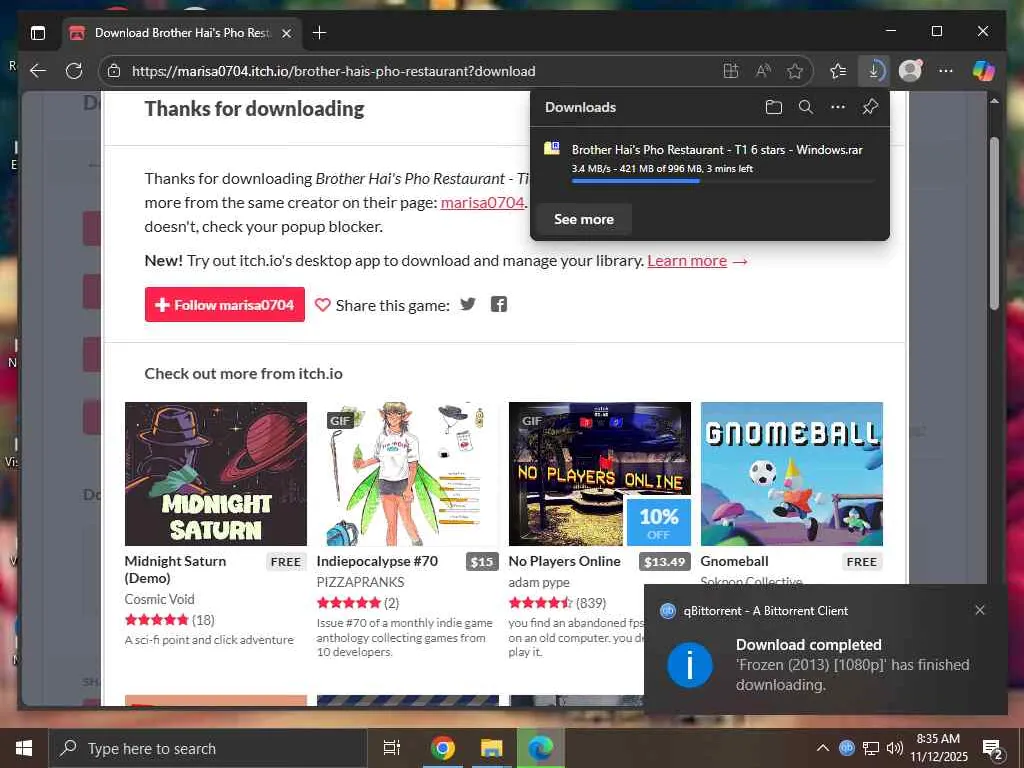Switch to Edge taskbar icon
This screenshot has width=1024, height=768.
(541, 748)
